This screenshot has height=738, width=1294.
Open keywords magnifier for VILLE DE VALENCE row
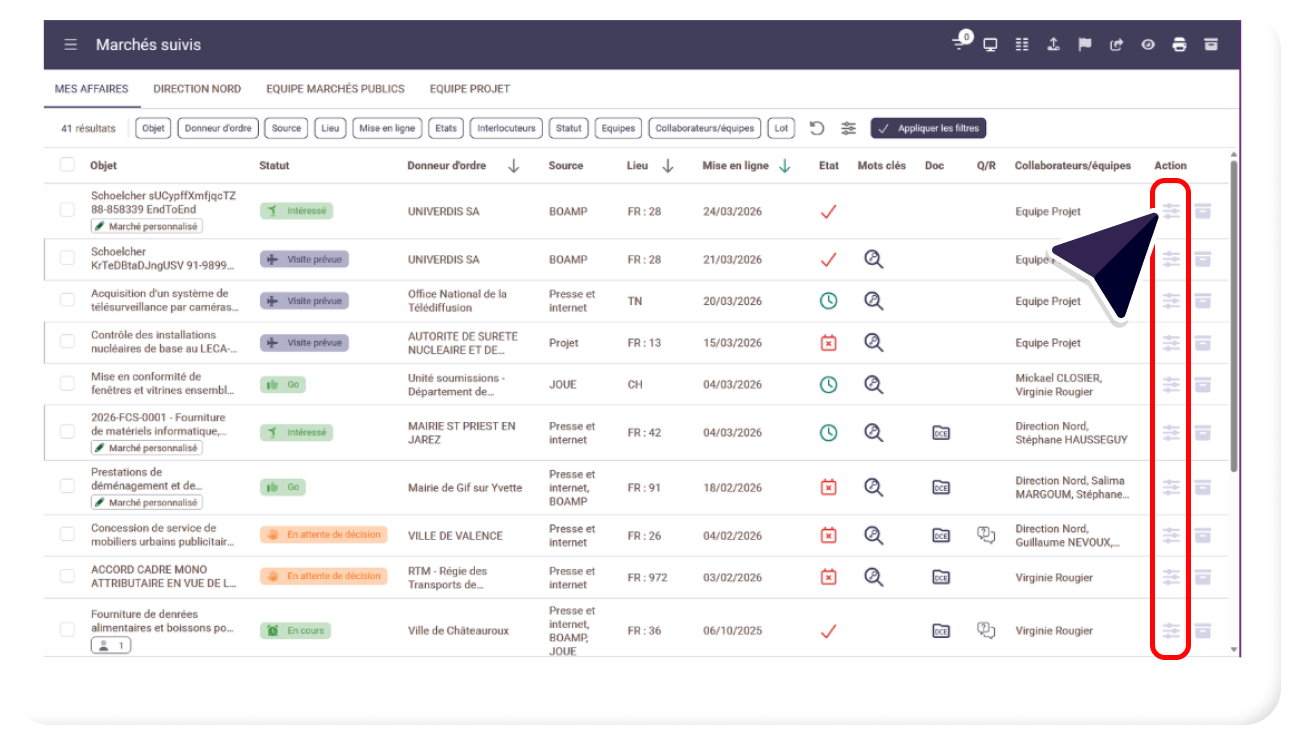[x=874, y=535]
